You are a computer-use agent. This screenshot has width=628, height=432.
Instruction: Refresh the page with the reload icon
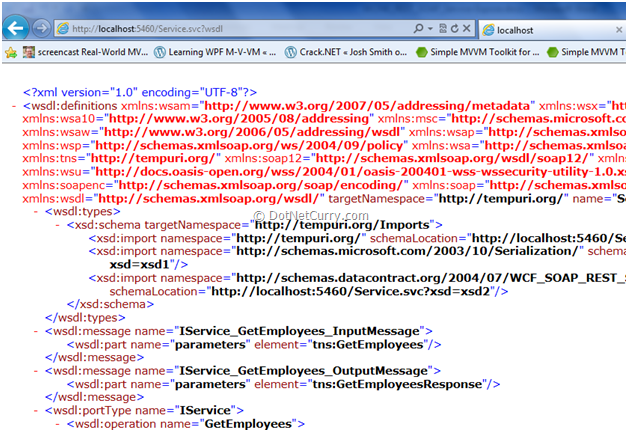coord(455,28)
